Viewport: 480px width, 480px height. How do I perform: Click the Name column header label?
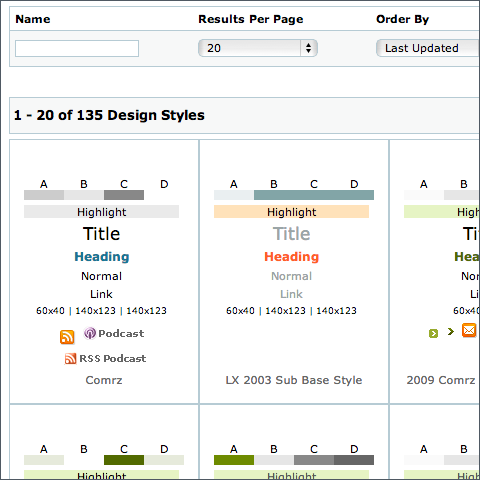33,19
